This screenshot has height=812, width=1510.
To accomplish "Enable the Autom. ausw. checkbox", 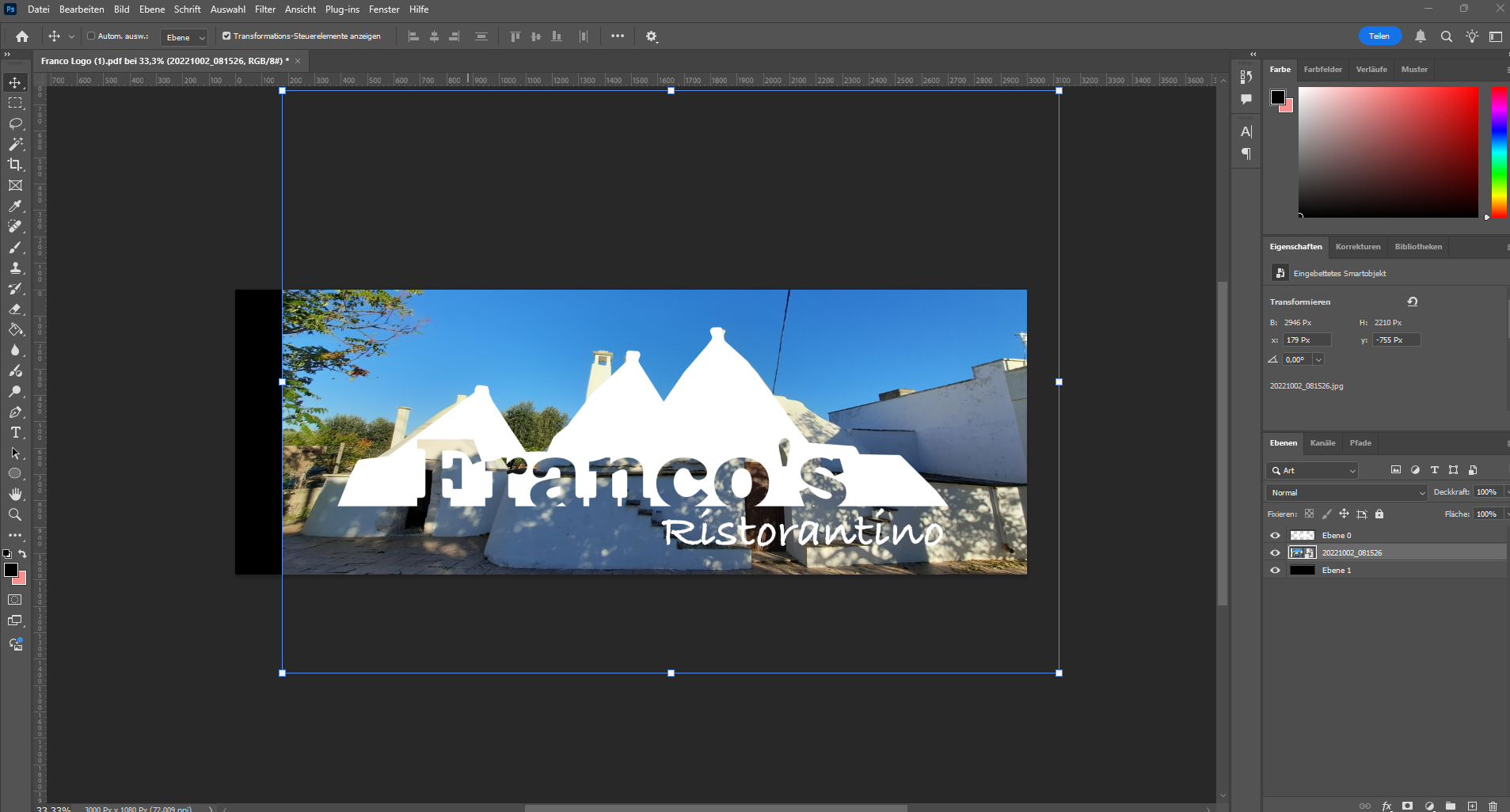I will point(91,36).
